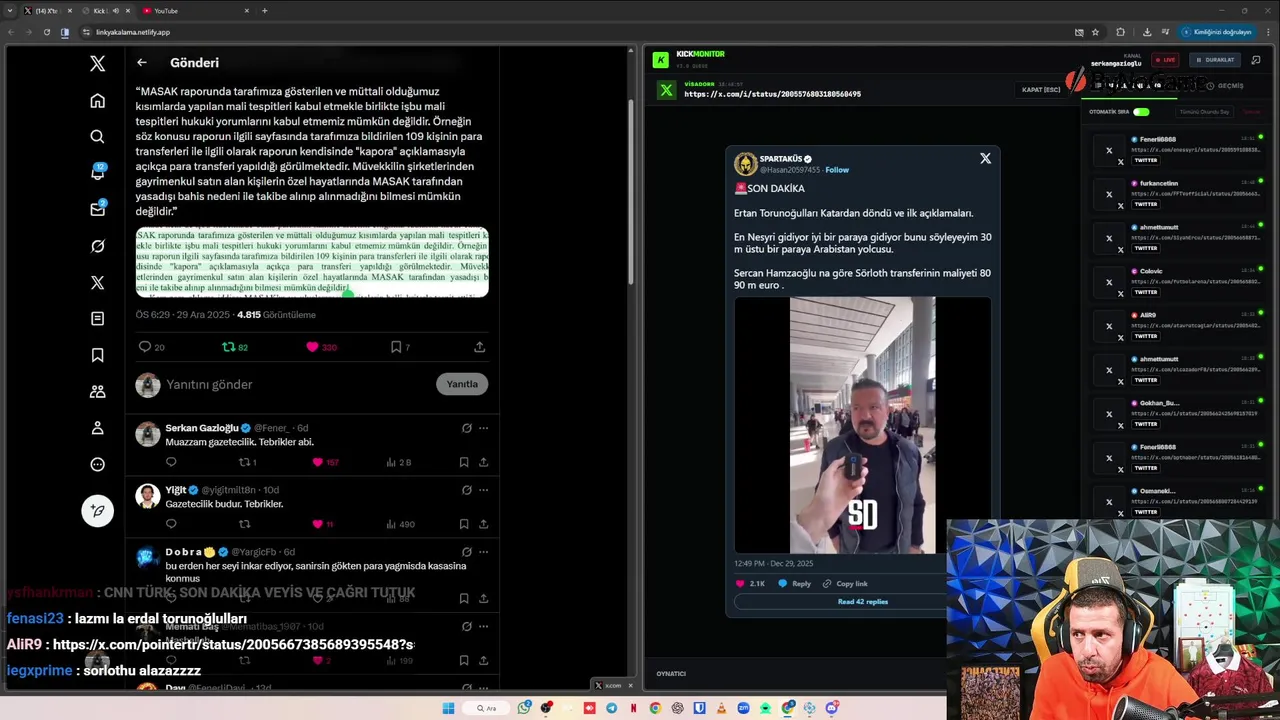Viewport: 1280px width, 720px height.
Task: Click Reply on the embedded tweet
Action: [795, 584]
